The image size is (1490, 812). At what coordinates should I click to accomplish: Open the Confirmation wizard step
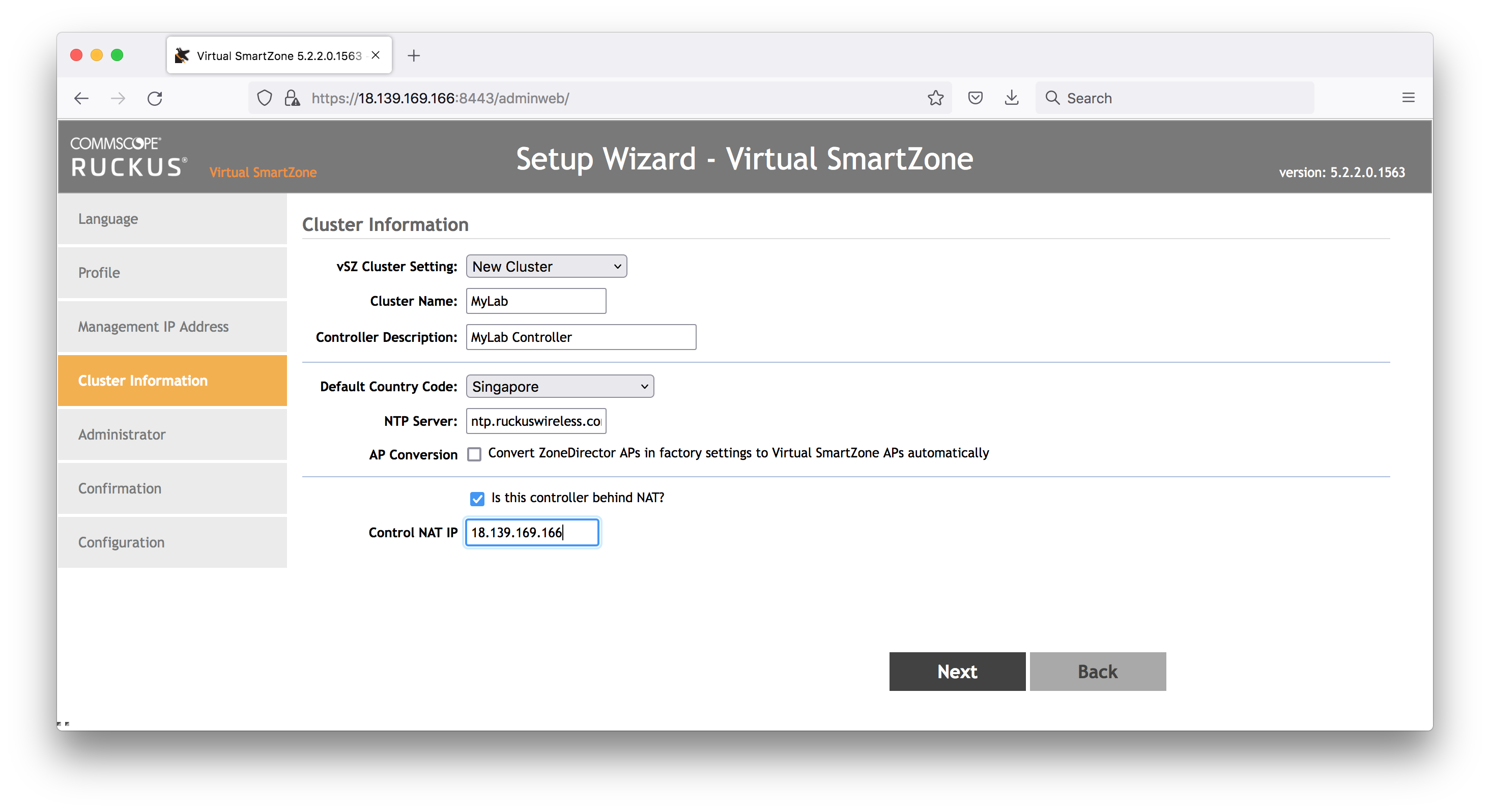173,489
